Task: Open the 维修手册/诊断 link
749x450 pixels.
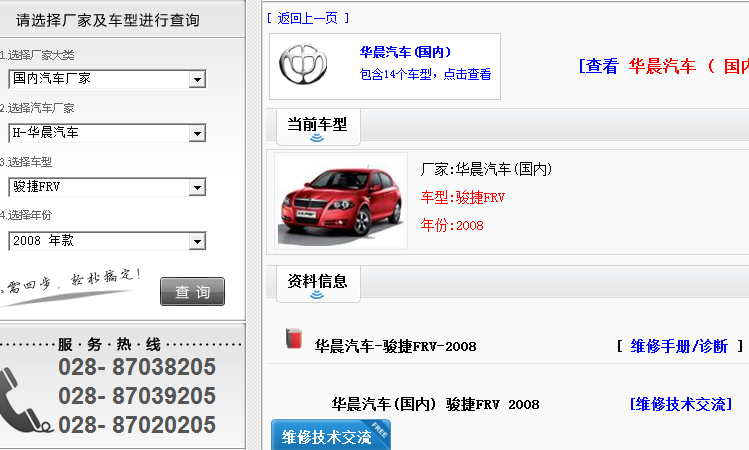Action: 679,346
